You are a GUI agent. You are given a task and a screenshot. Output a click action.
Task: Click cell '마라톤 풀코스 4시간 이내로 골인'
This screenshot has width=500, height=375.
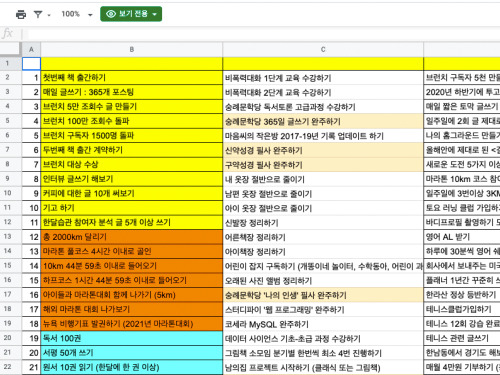132,251
